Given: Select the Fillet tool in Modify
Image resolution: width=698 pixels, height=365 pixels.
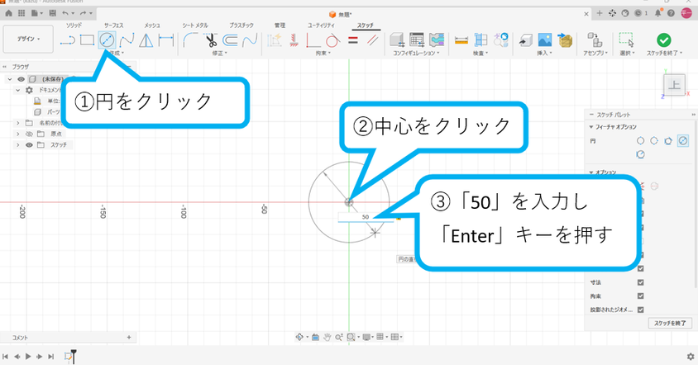Looking at the screenshot, I should (x=191, y=41).
